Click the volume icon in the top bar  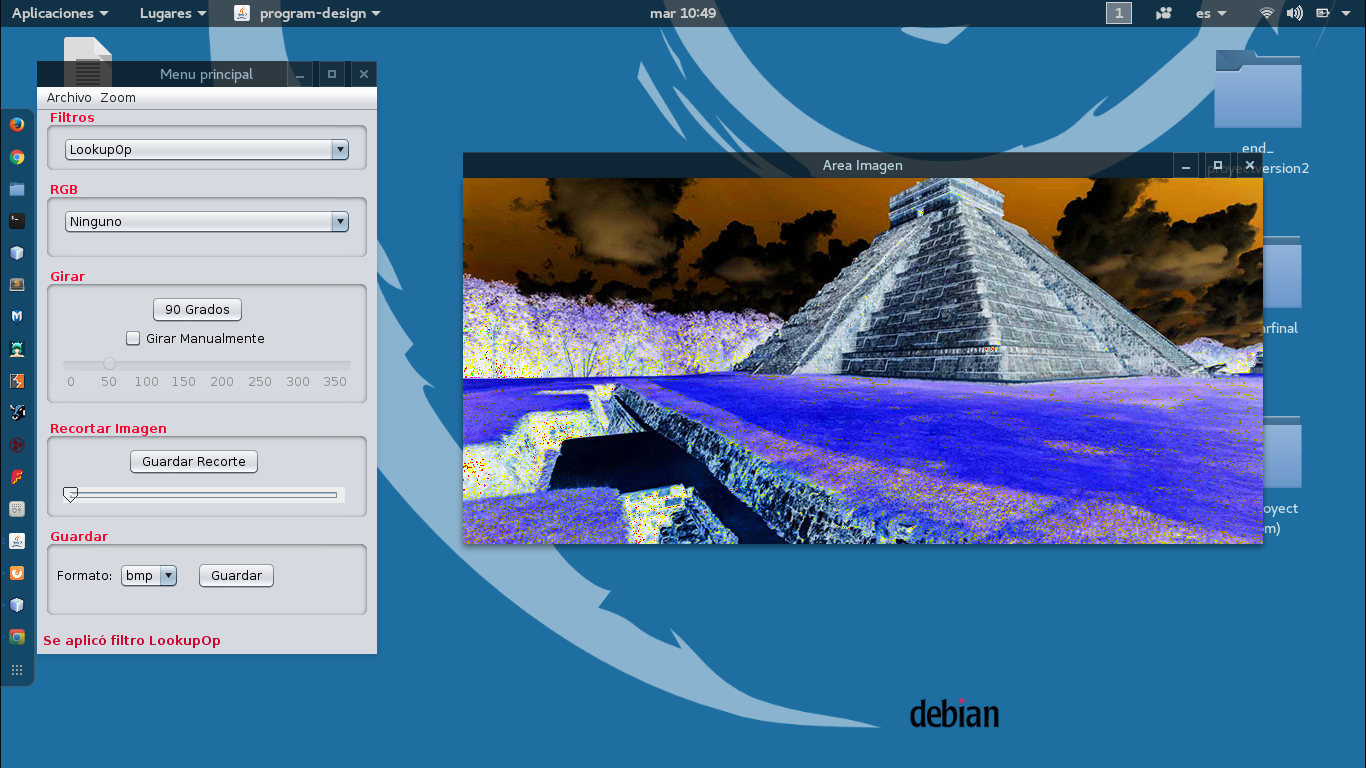tap(1294, 13)
